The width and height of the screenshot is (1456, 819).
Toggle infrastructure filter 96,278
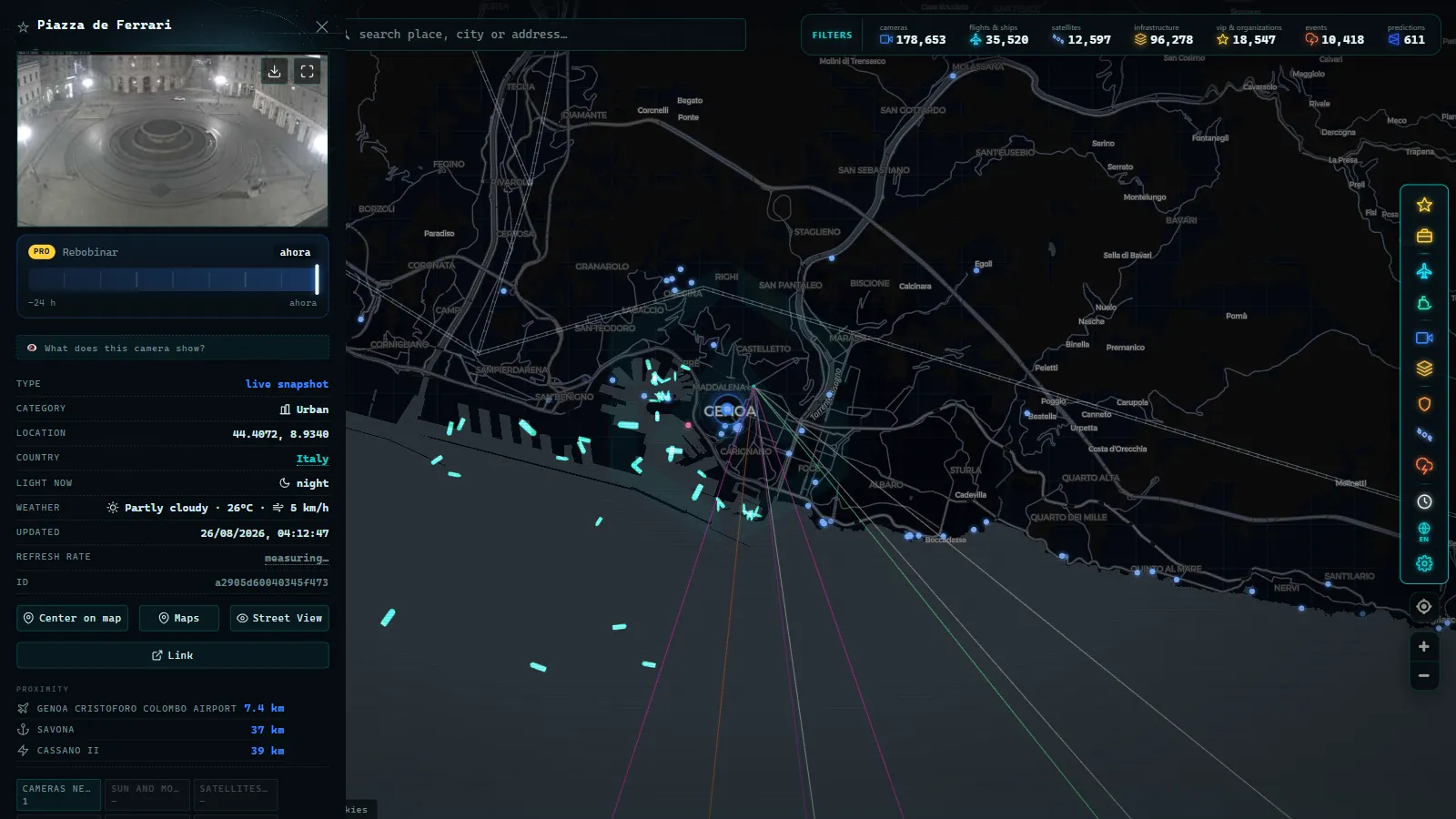coord(1163,35)
